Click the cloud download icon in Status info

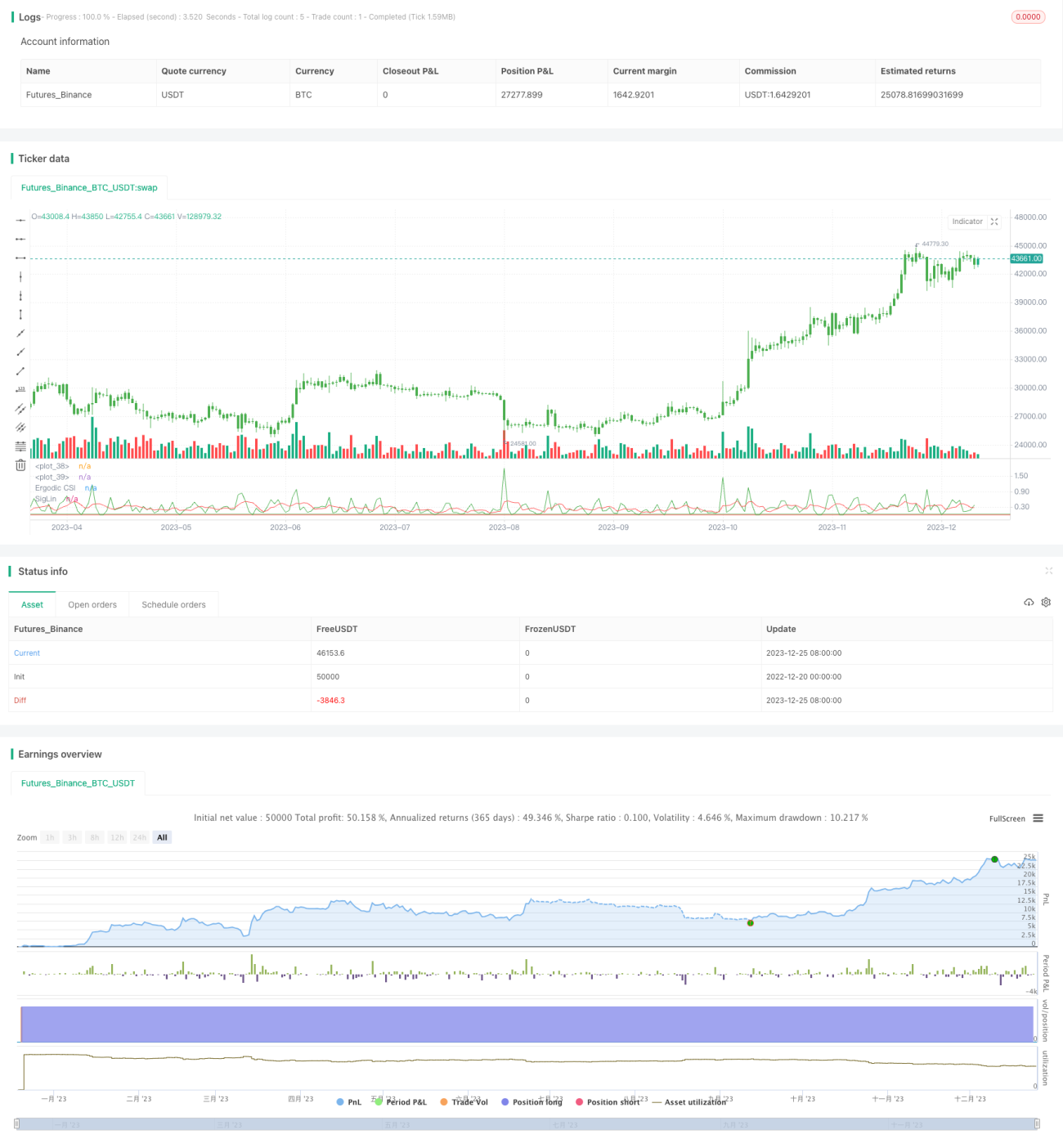click(1029, 603)
